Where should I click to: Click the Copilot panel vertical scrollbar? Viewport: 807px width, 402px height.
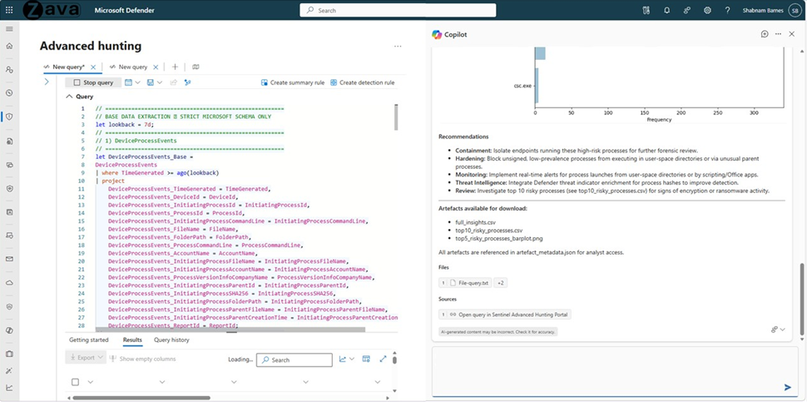[801, 300]
